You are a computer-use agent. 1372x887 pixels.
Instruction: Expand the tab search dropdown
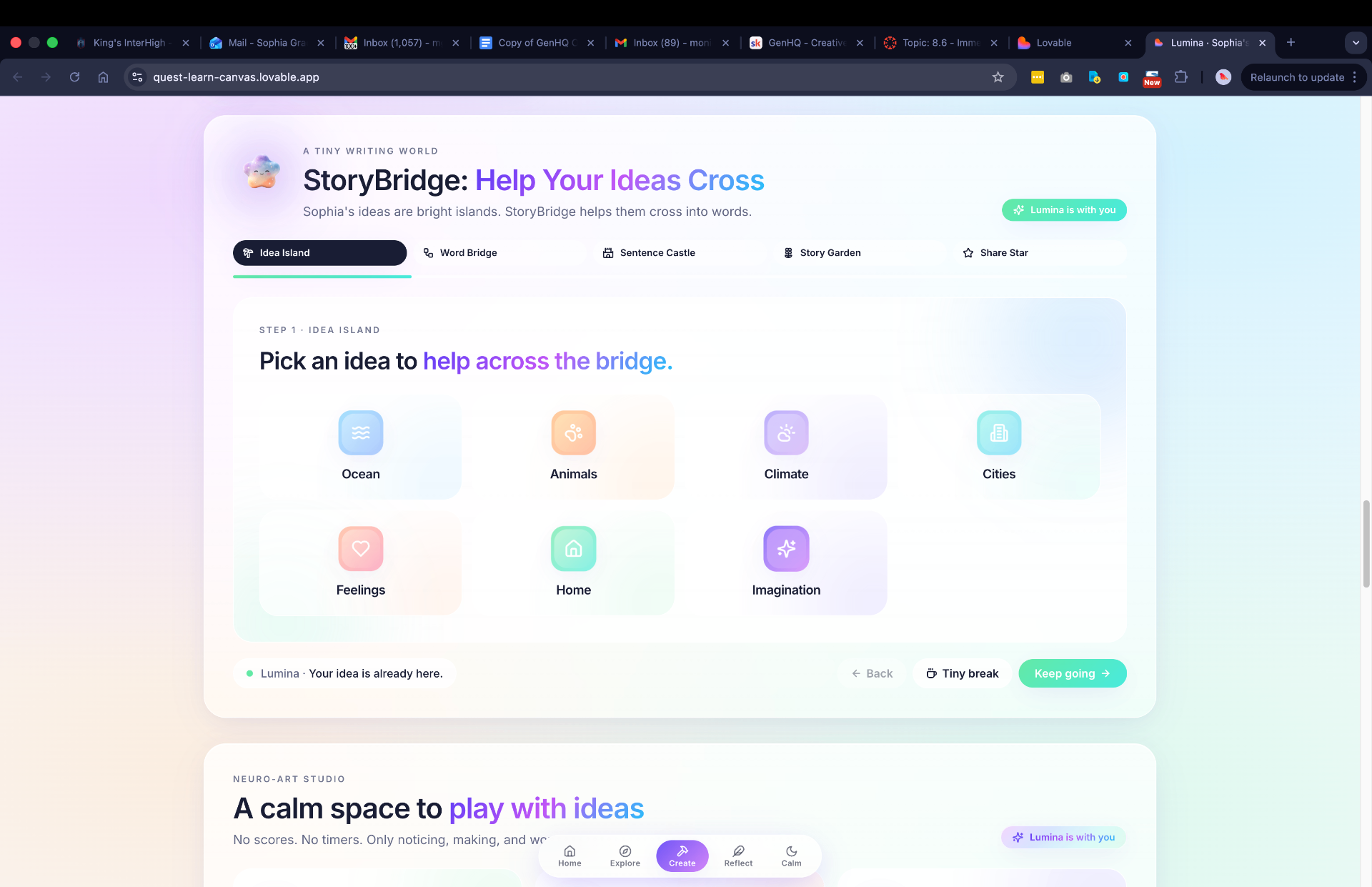(x=1356, y=43)
